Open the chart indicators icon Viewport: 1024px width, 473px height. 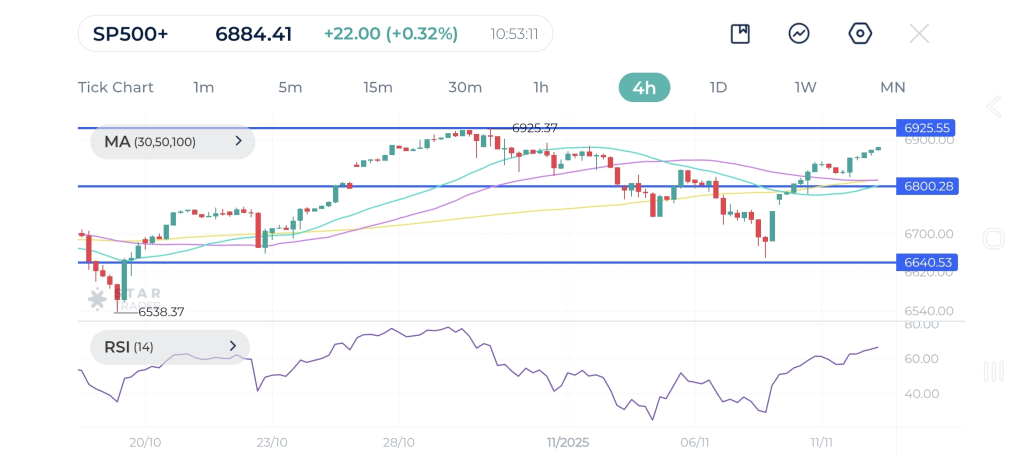799,34
